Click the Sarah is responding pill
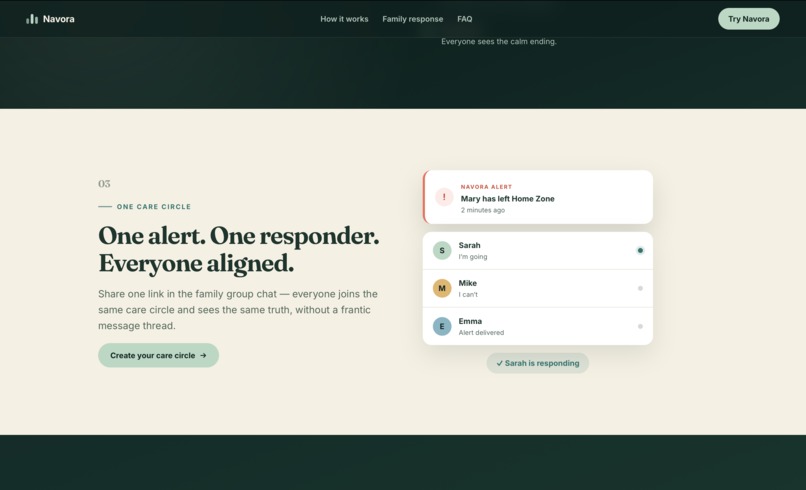Image resolution: width=806 pixels, height=490 pixels. pyautogui.click(x=537, y=363)
